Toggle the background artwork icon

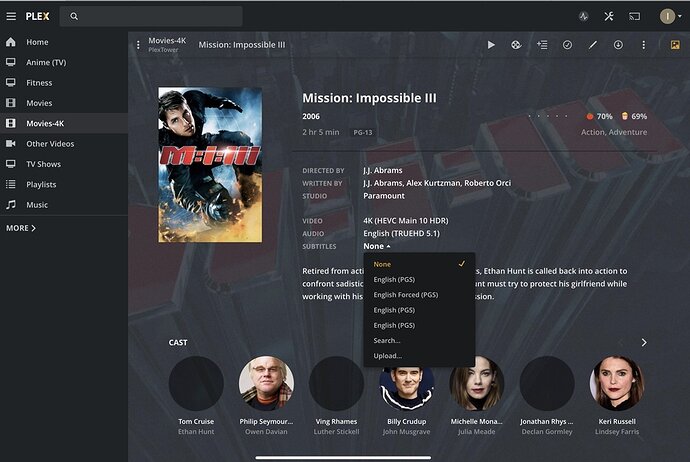click(675, 44)
